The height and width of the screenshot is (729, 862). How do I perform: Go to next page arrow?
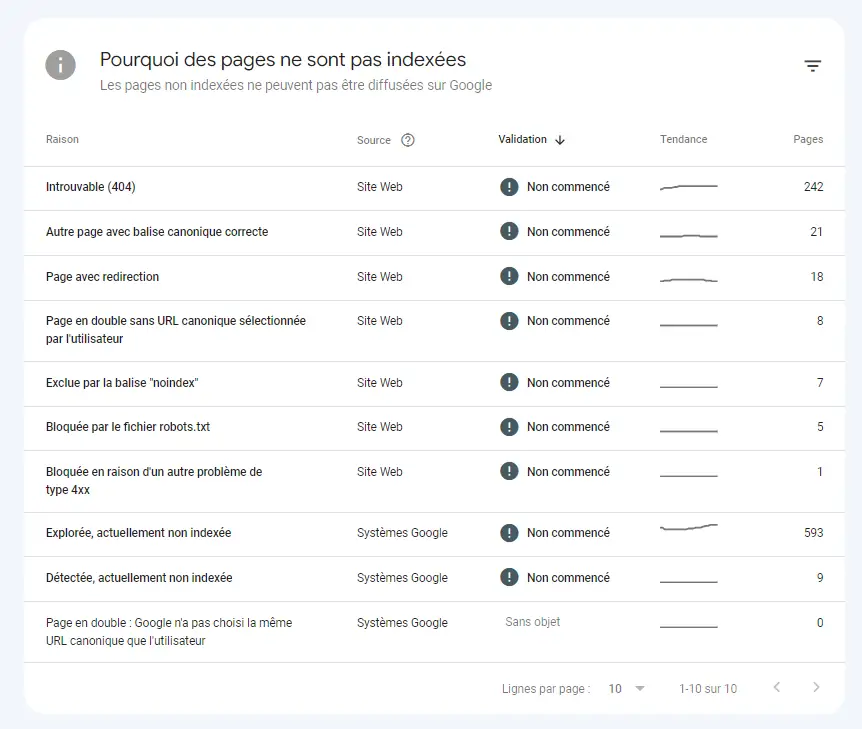click(x=816, y=687)
